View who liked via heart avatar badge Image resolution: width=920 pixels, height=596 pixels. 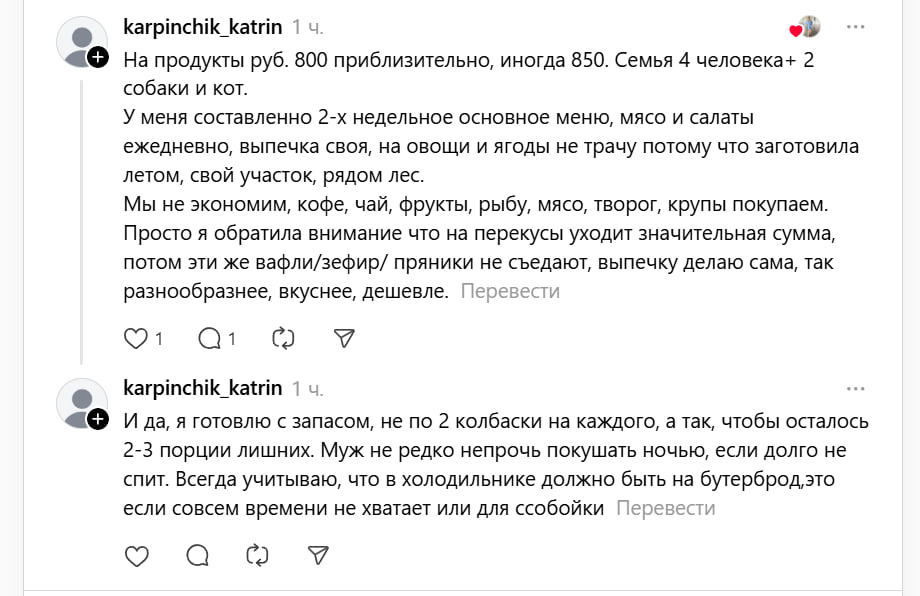coord(806,27)
